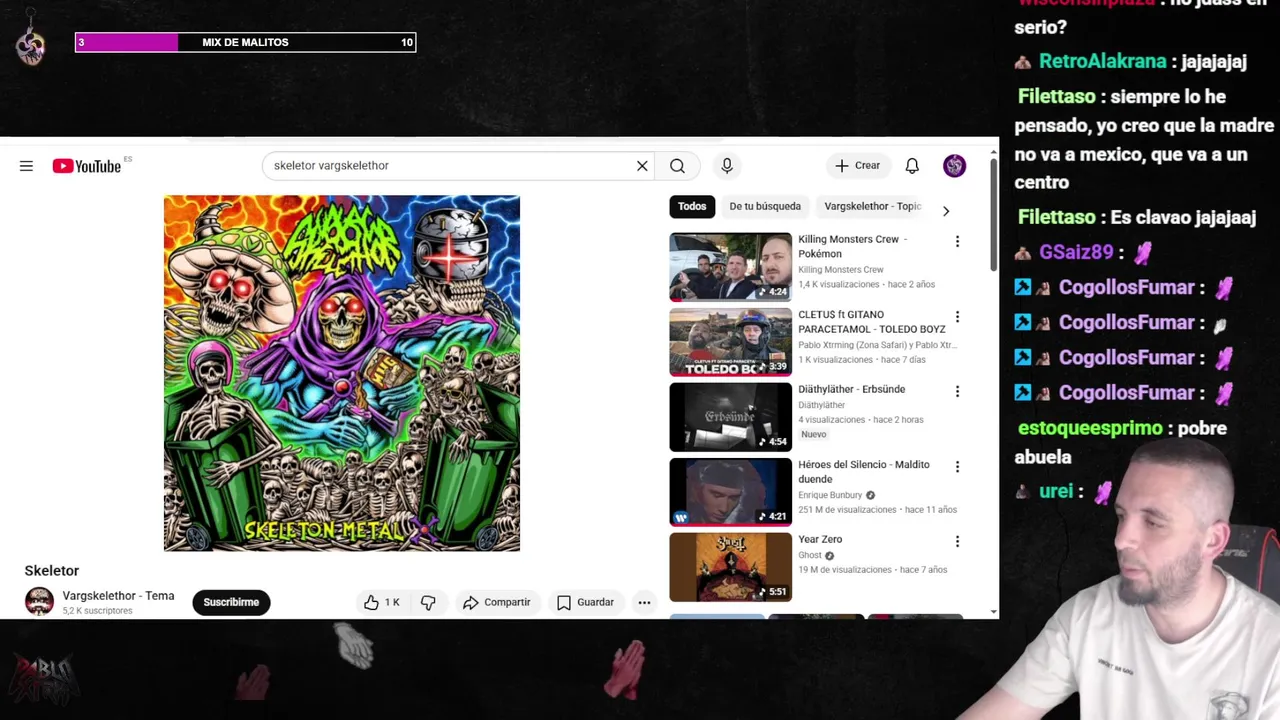Open the Maldito duende video thumbnail
Image resolution: width=1280 pixels, height=720 pixels.
730,492
